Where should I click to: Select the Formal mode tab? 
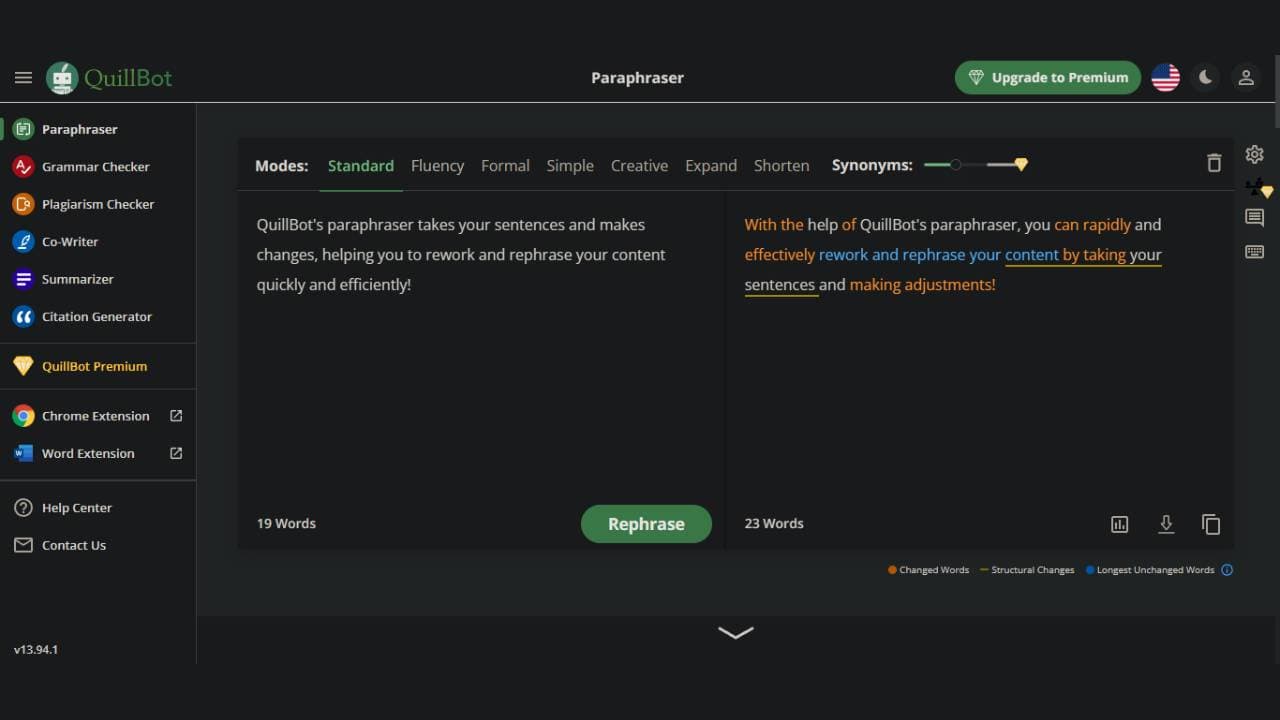pos(505,166)
